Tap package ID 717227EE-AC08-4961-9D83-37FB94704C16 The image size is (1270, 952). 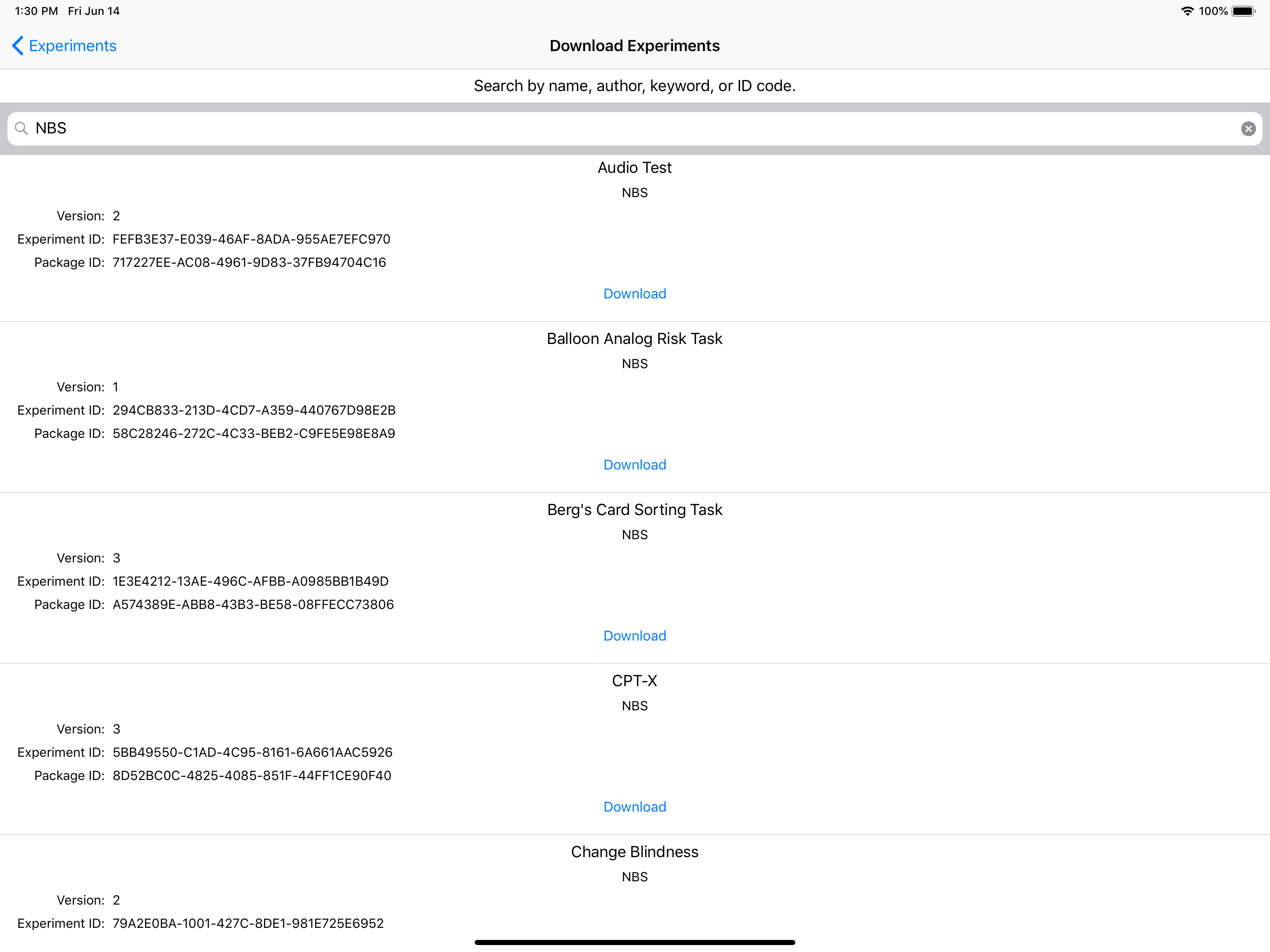tap(249, 262)
